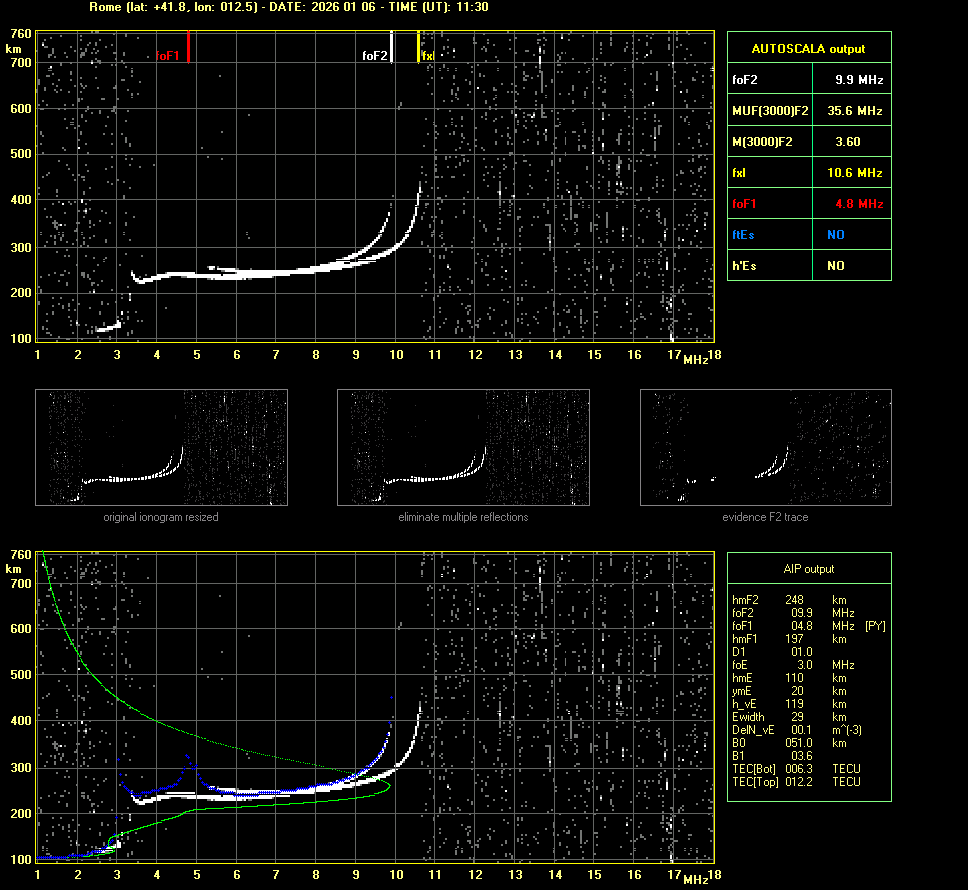Open the eliminate multiple reflections thumbnail
This screenshot has width=968, height=890.
coord(463,447)
